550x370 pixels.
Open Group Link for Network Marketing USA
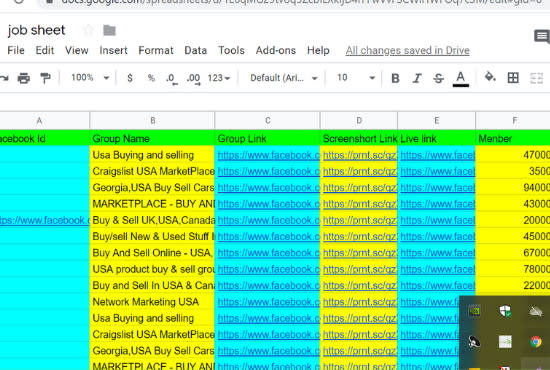(269, 302)
